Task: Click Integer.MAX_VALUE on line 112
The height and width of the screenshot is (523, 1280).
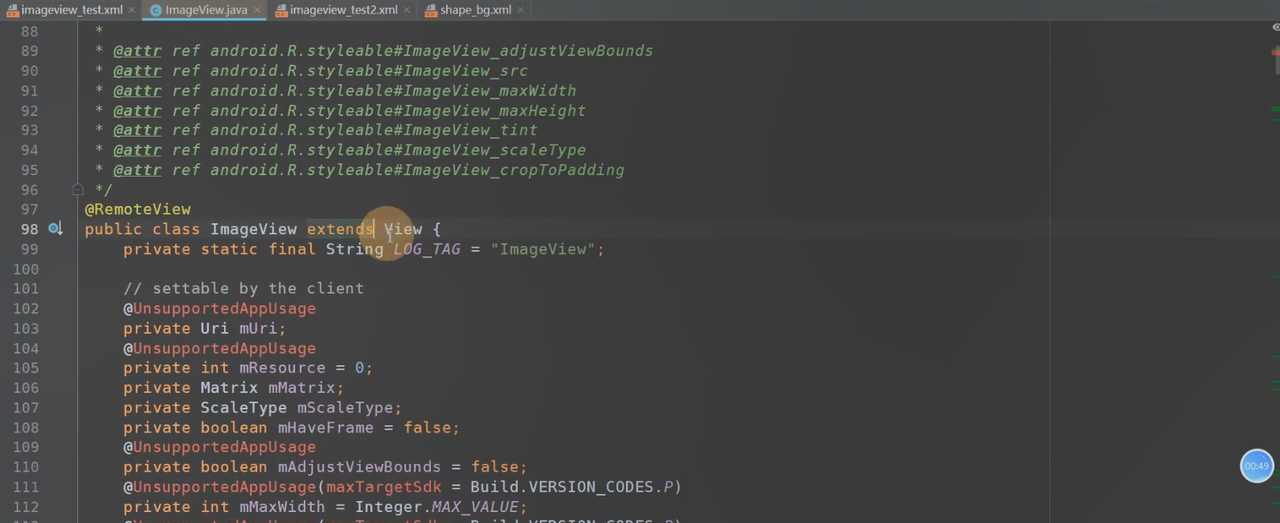Action: (x=436, y=507)
